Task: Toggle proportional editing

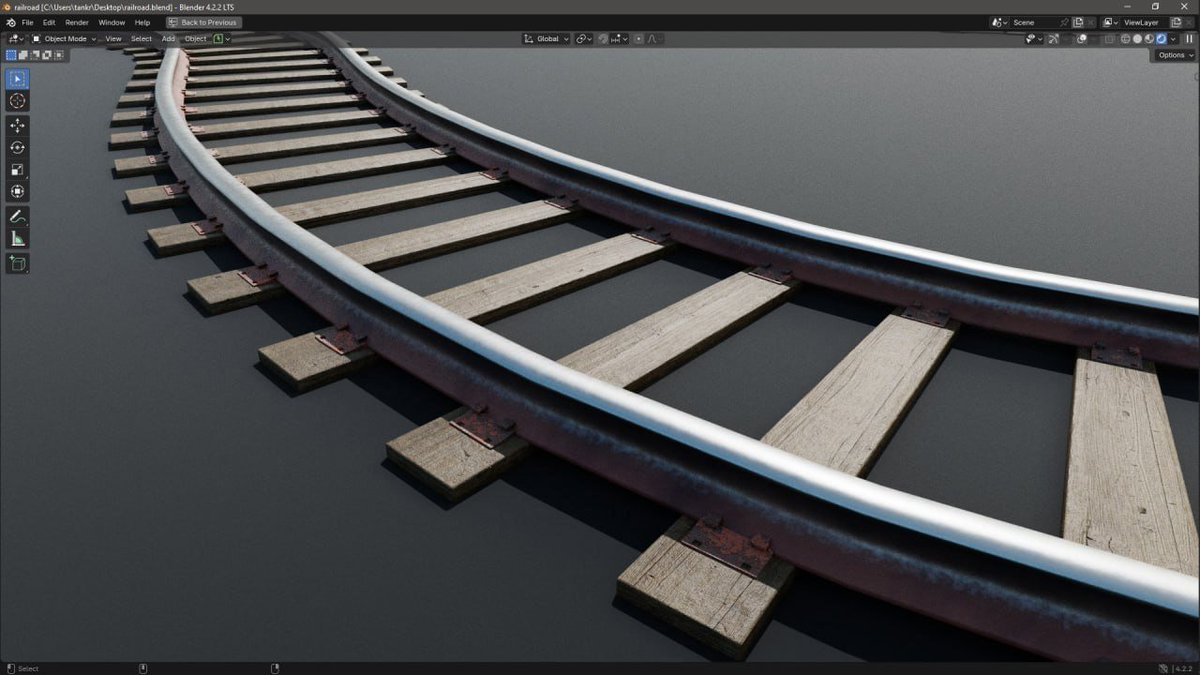Action: click(638, 38)
